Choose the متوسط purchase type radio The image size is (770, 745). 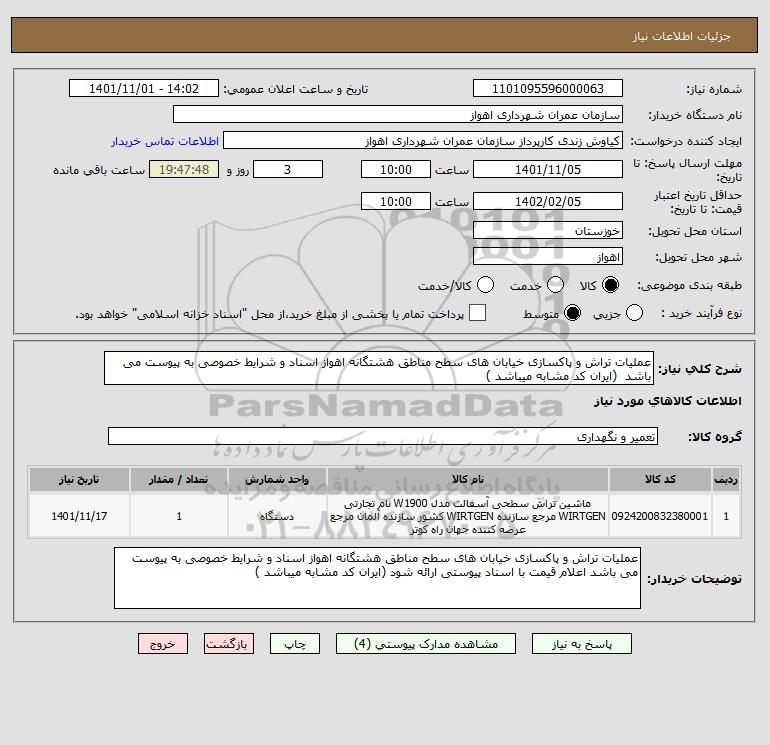(572, 313)
